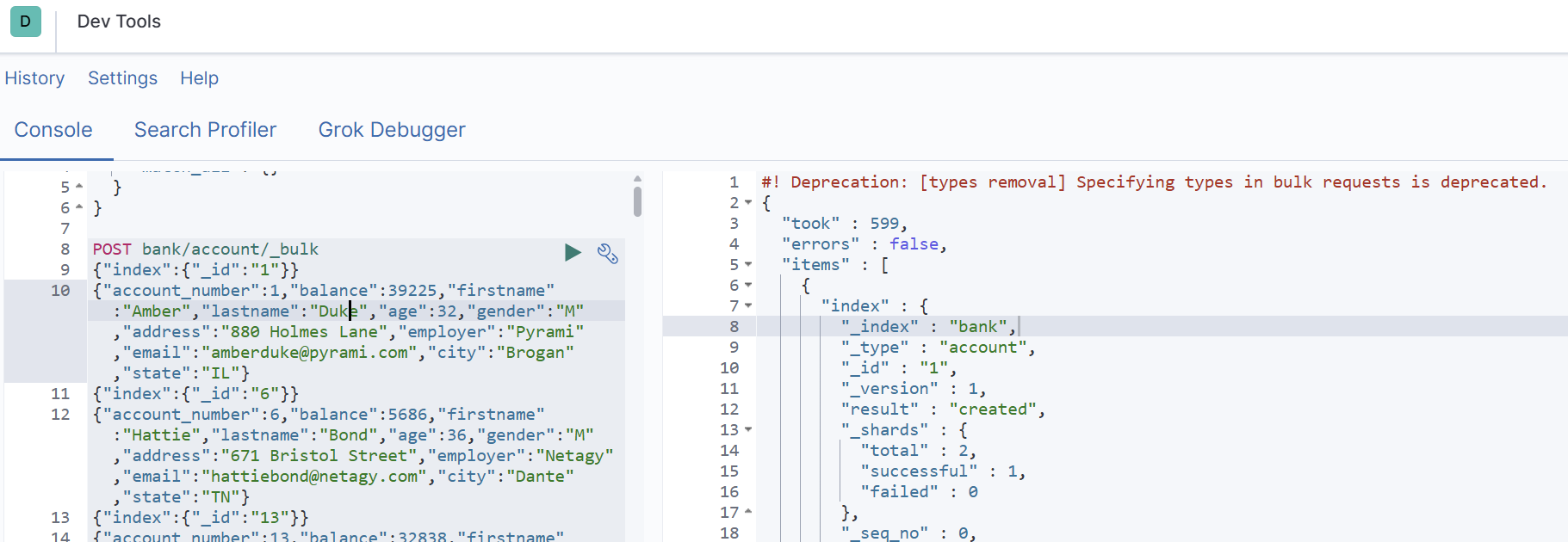Click line number 12 in editor gutter
1568x542 pixels.
pyautogui.click(x=60, y=415)
